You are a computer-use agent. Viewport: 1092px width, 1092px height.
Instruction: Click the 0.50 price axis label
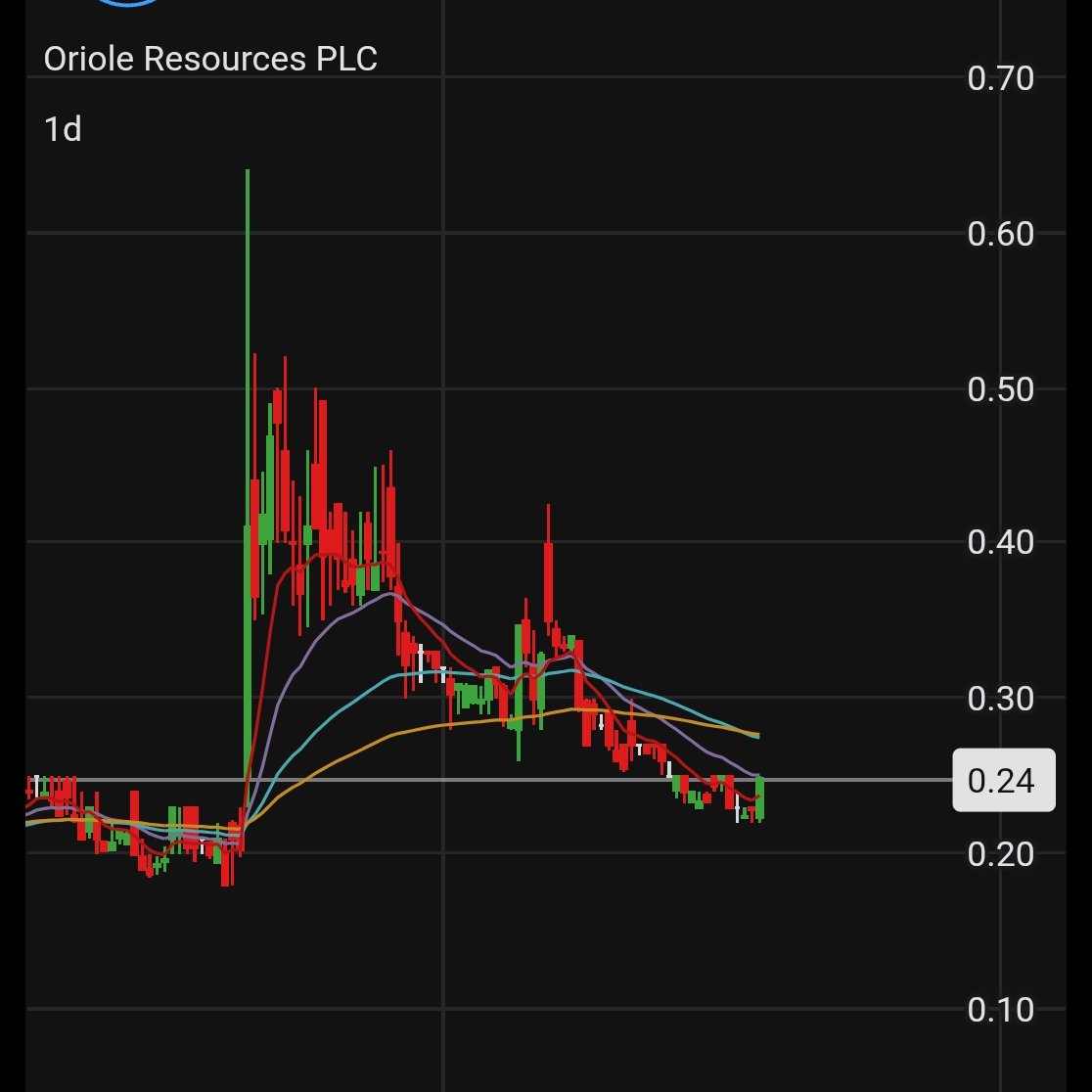[x=1000, y=389]
